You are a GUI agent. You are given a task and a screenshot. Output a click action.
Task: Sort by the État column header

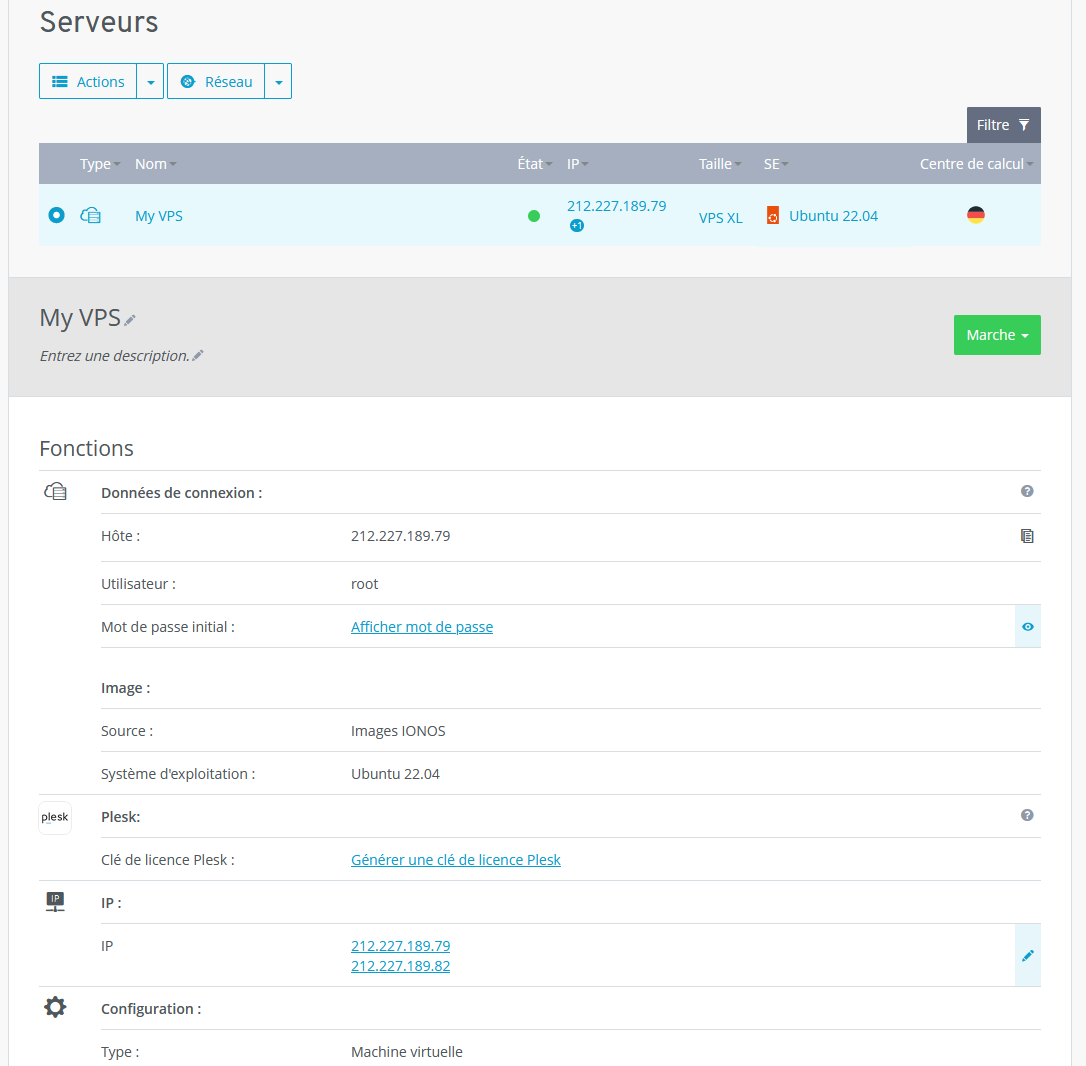click(534, 163)
